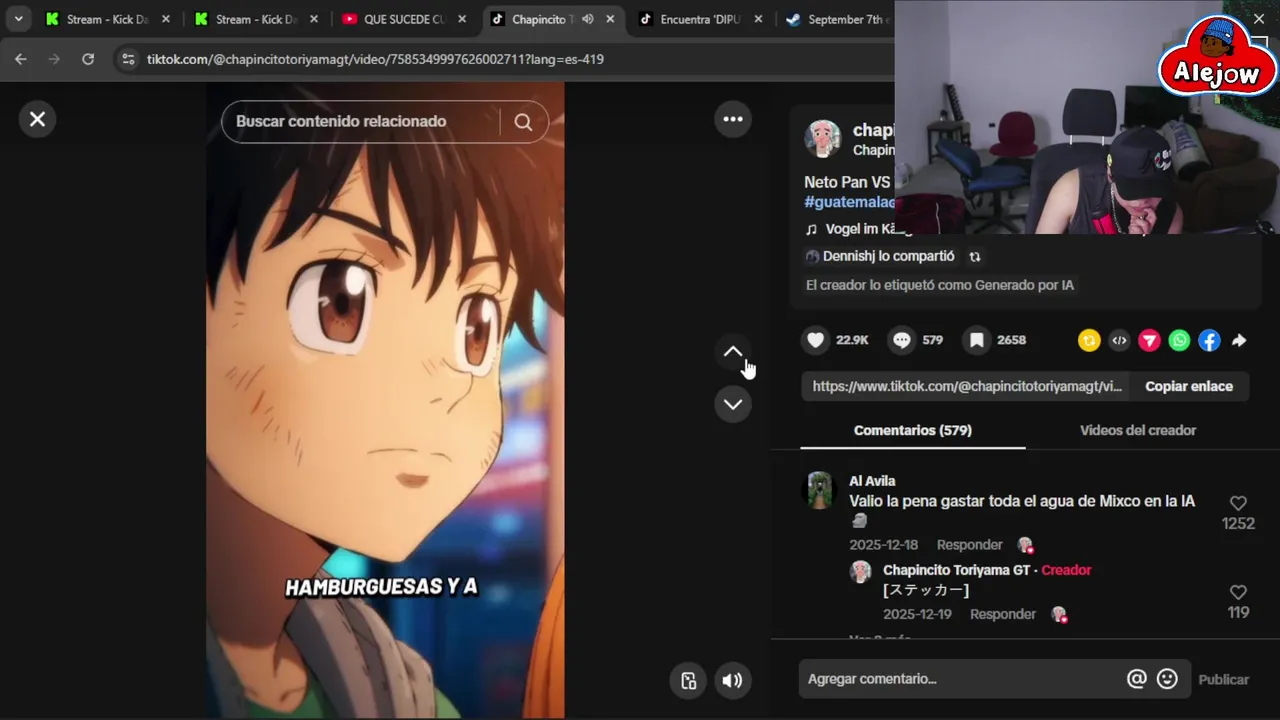Share via red send-to-friends icon
This screenshot has width=1280, height=720.
[x=1149, y=341]
